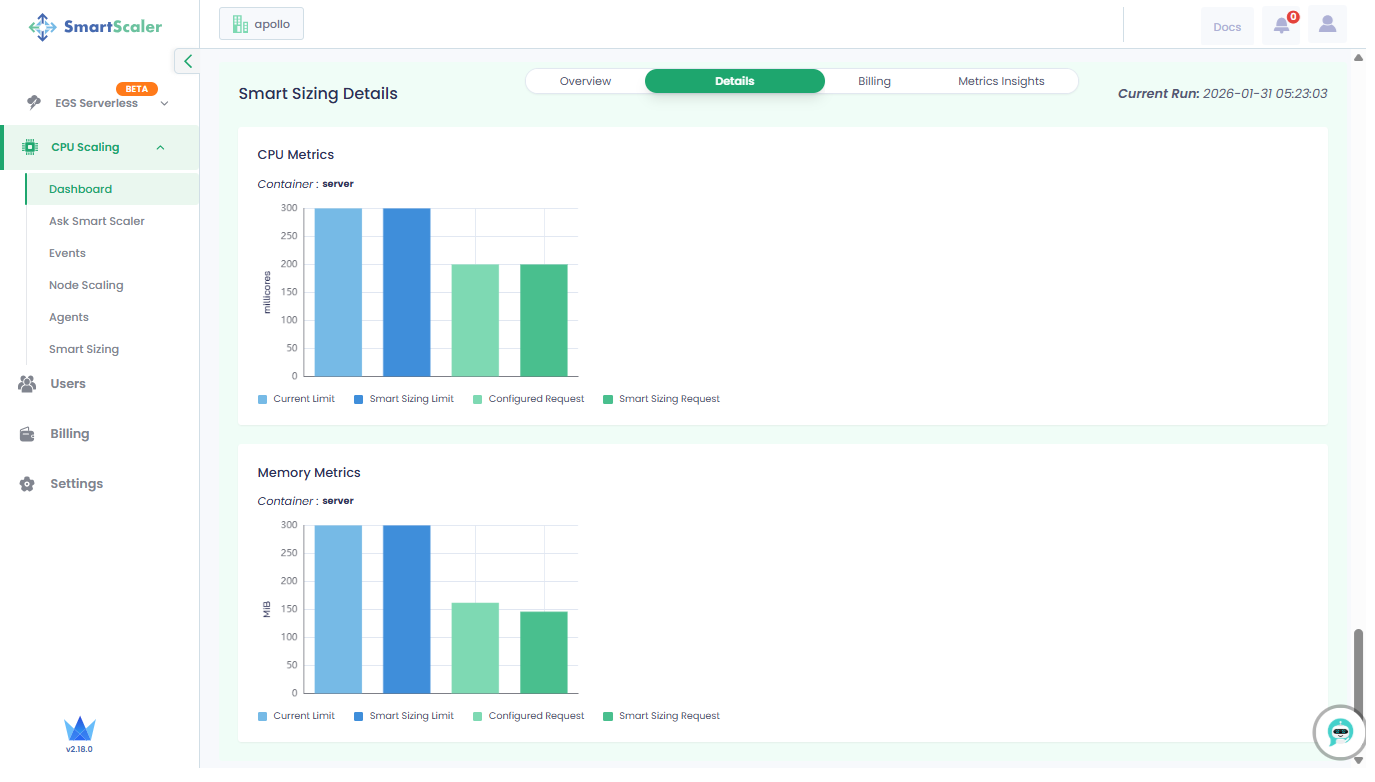
Task: Open the notifications bell icon
Action: point(1281,26)
